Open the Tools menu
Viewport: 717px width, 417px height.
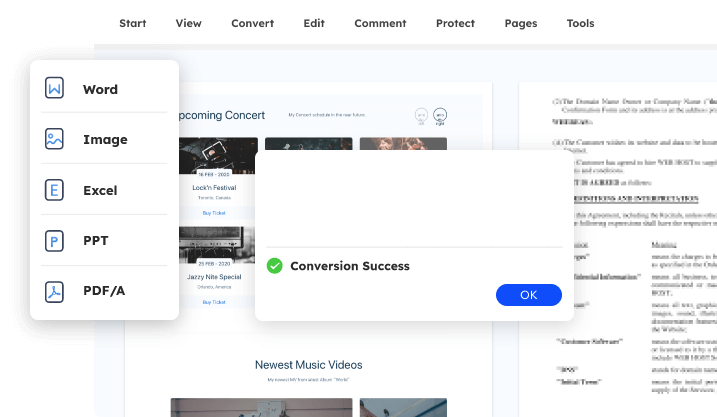point(580,23)
